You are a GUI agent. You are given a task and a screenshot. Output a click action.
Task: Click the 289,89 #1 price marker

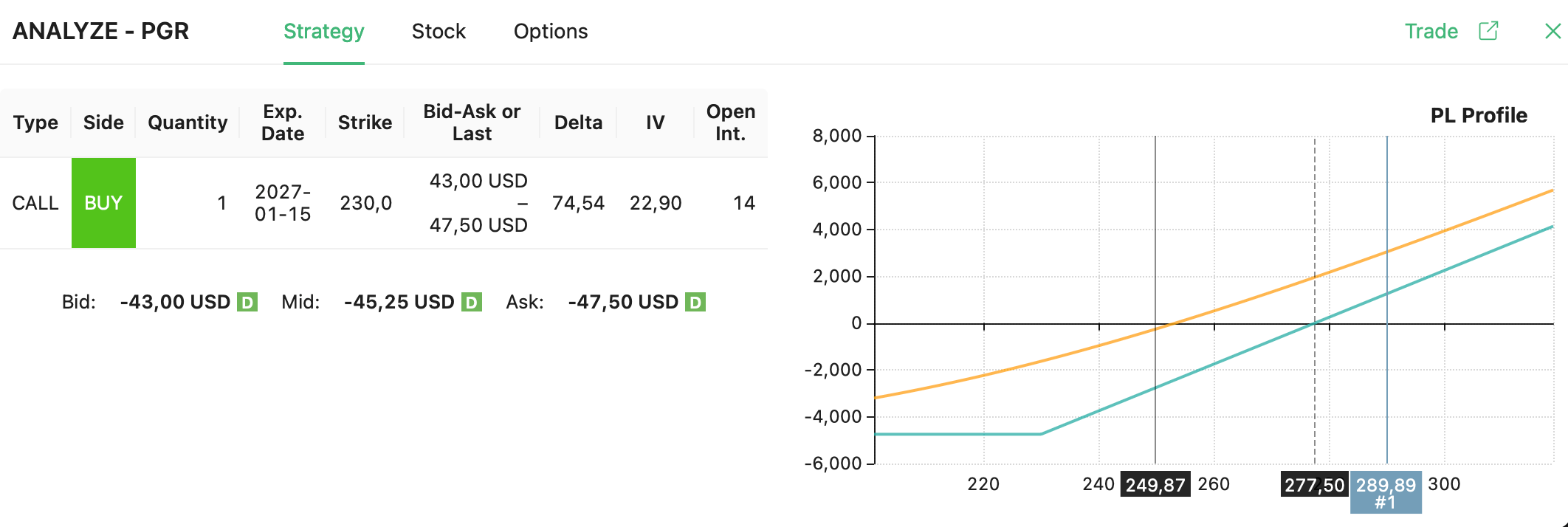point(1386,492)
